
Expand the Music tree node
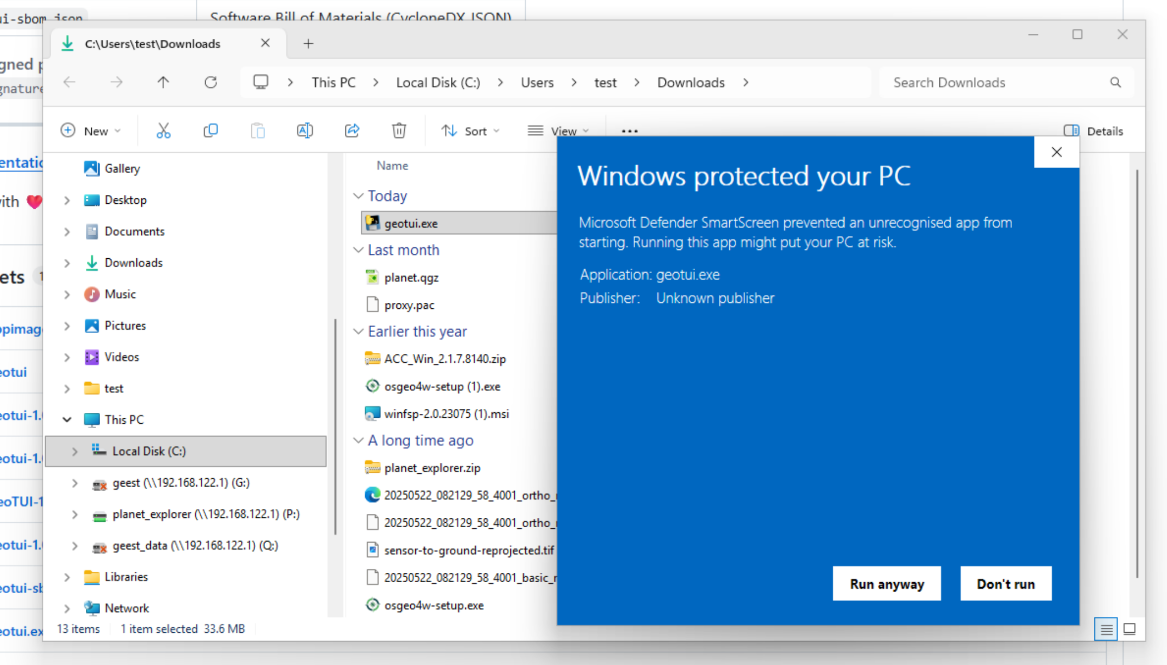(x=67, y=295)
